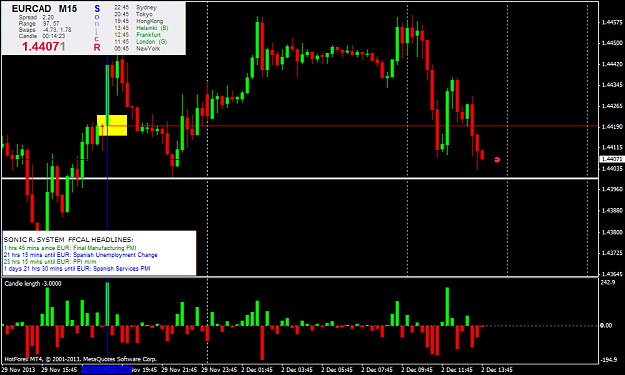Click the EURCAD M15 chart title

click(44, 9)
